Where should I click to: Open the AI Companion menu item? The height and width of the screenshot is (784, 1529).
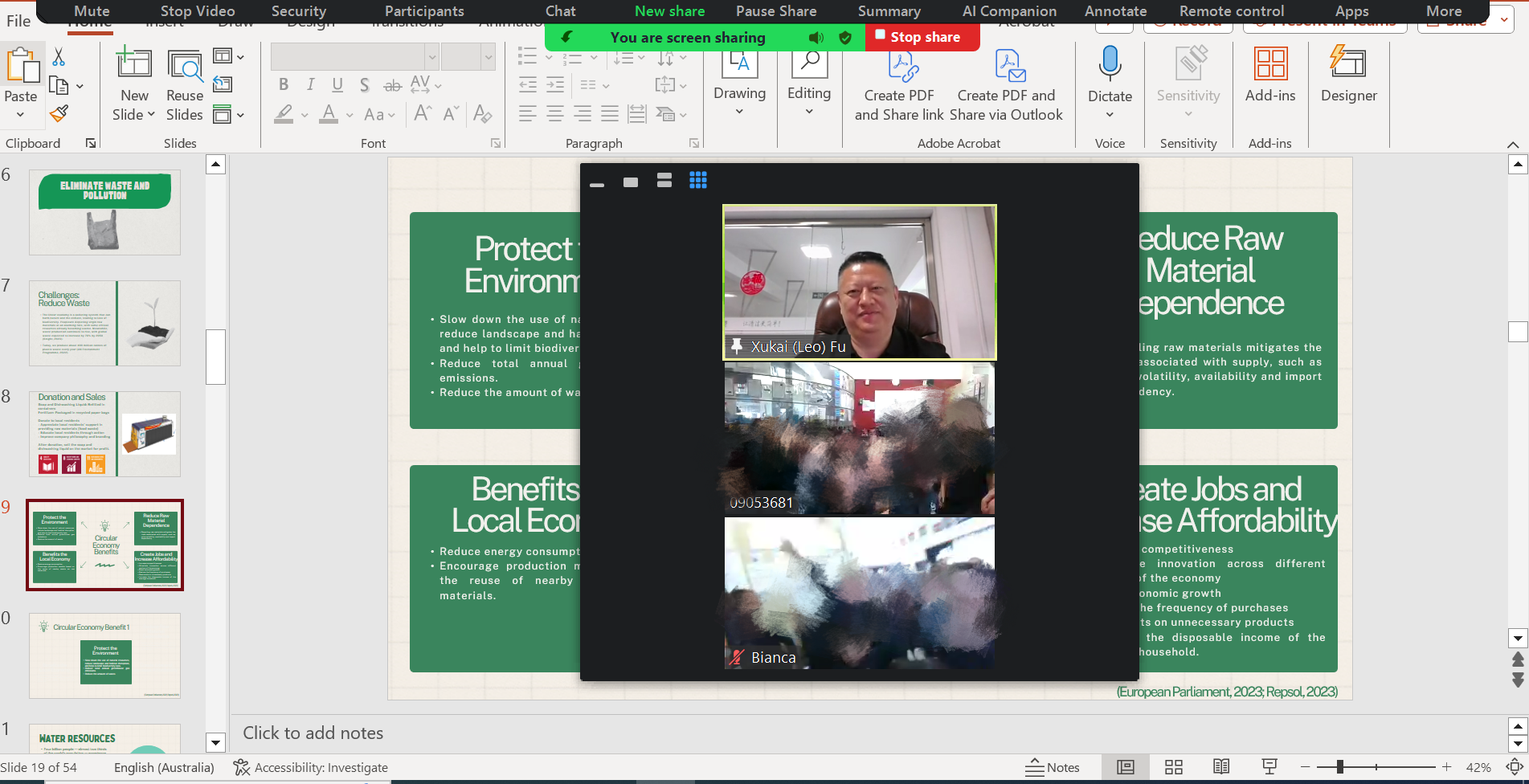click(1009, 11)
